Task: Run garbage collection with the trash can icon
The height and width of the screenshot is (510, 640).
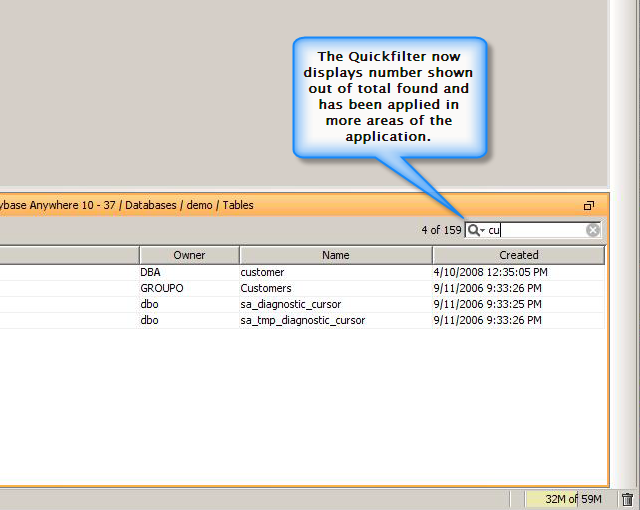Action: pos(627,499)
